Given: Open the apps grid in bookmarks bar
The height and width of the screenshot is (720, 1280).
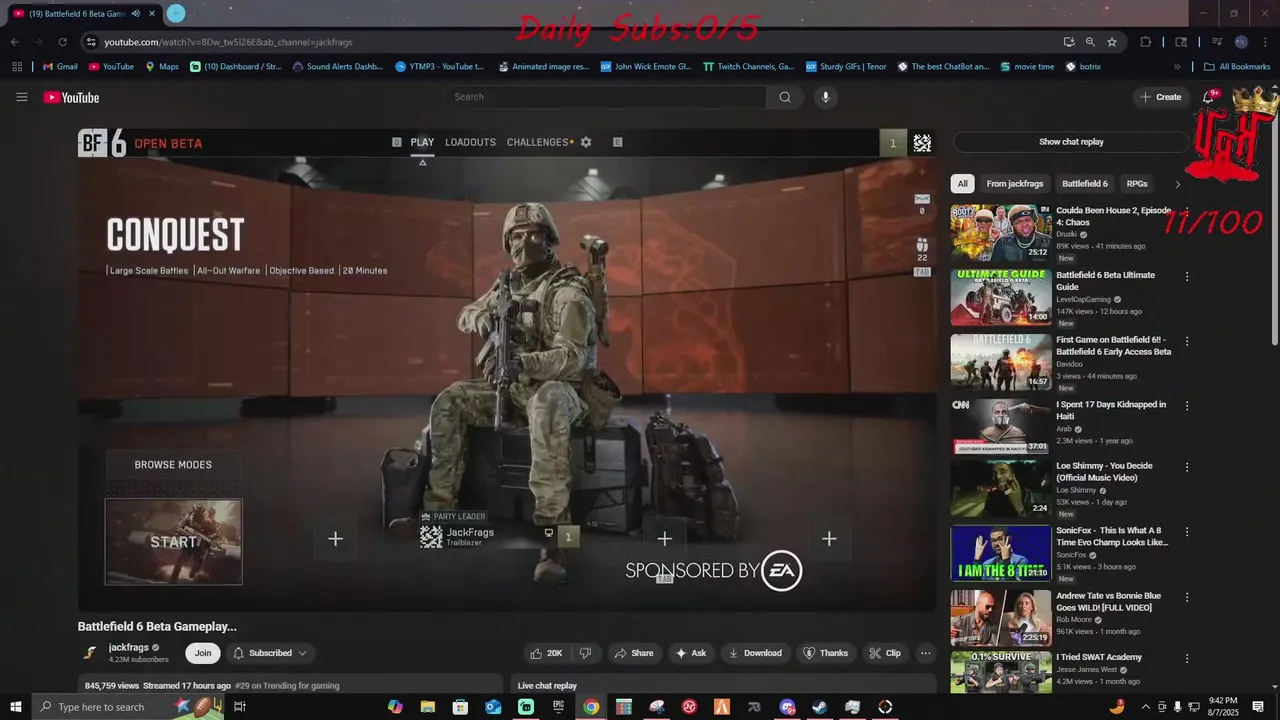Looking at the screenshot, I should (17, 67).
